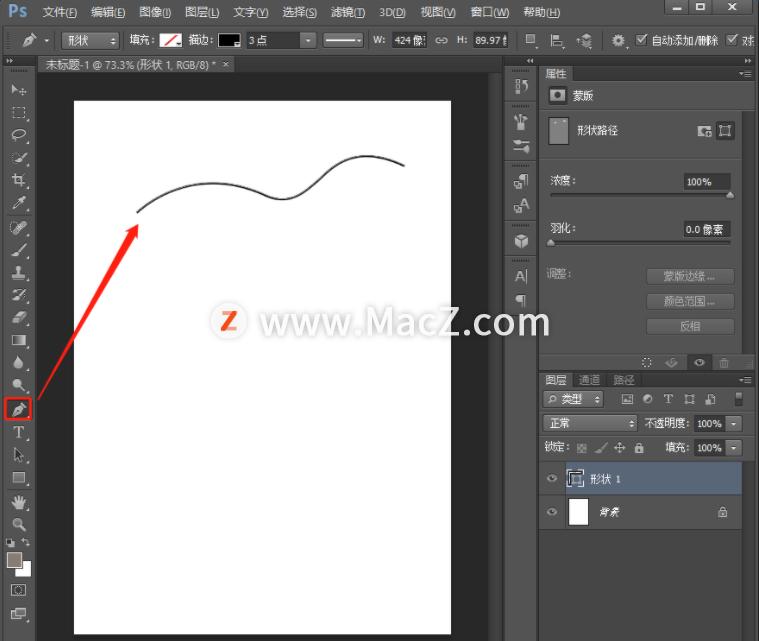759x641 pixels.
Task: Activate the Horizontal Type tool
Action: pos(18,432)
